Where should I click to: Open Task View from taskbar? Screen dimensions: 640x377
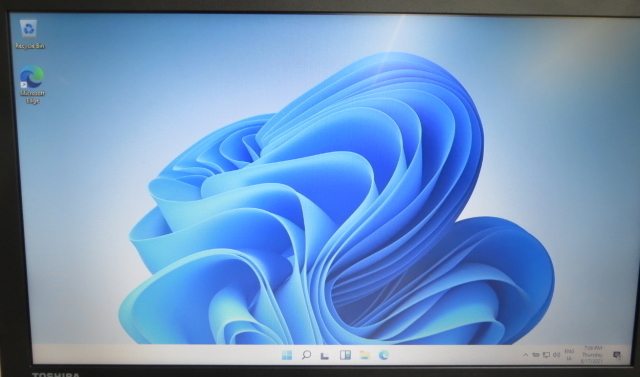tap(325, 355)
